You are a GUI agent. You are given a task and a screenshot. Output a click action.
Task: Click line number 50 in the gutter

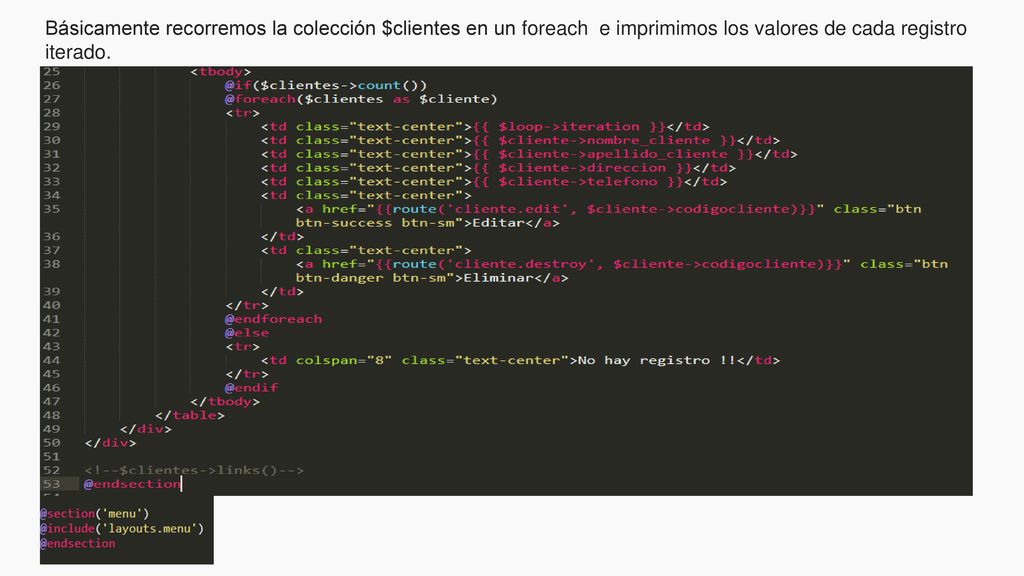(52, 443)
